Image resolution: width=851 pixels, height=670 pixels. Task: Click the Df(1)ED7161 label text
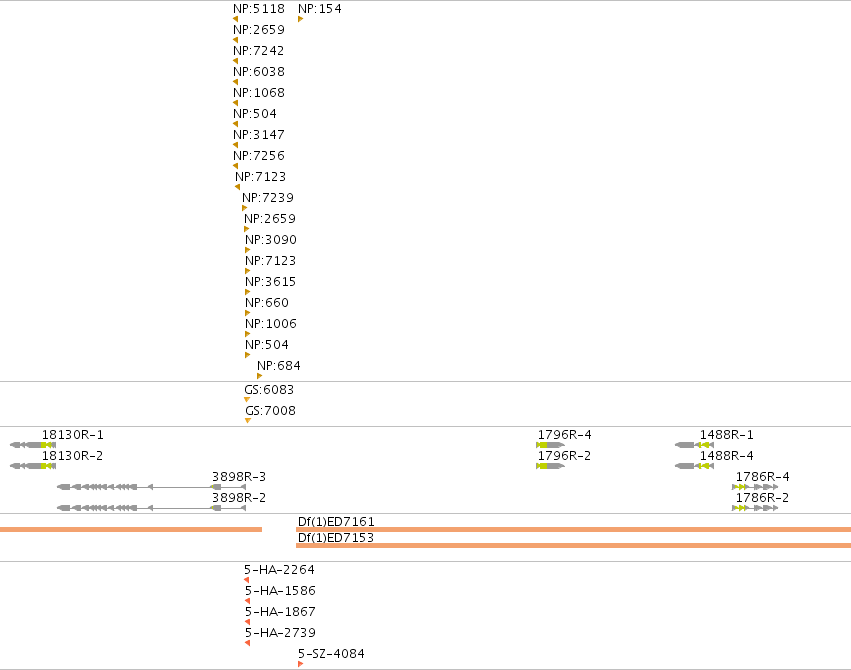point(336,522)
